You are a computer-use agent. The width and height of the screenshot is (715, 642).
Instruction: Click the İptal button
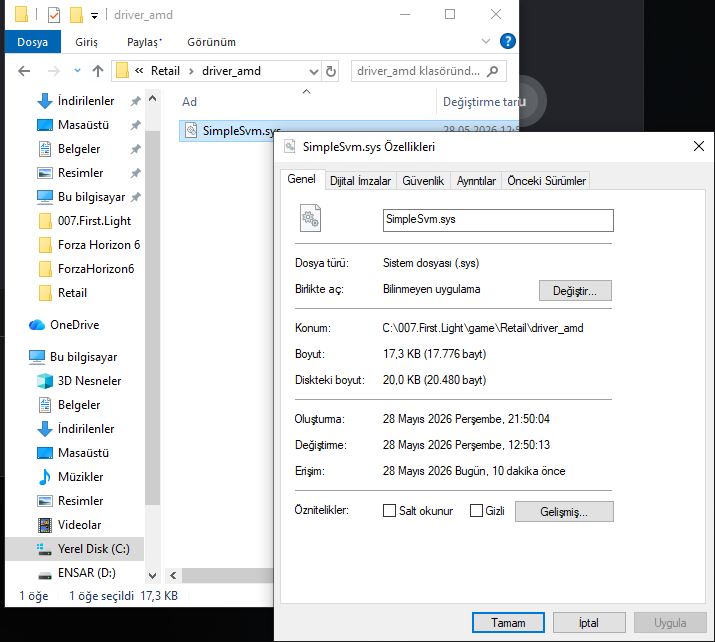(589, 623)
